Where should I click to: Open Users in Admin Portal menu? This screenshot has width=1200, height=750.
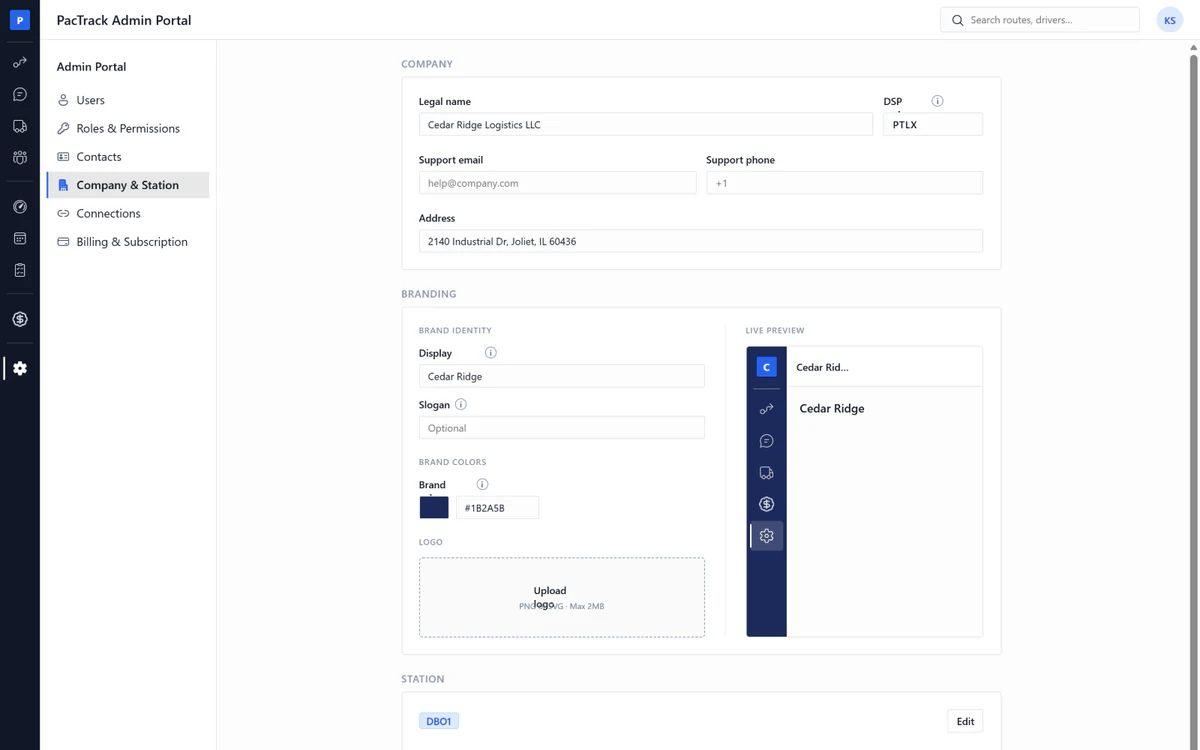pos(128,100)
